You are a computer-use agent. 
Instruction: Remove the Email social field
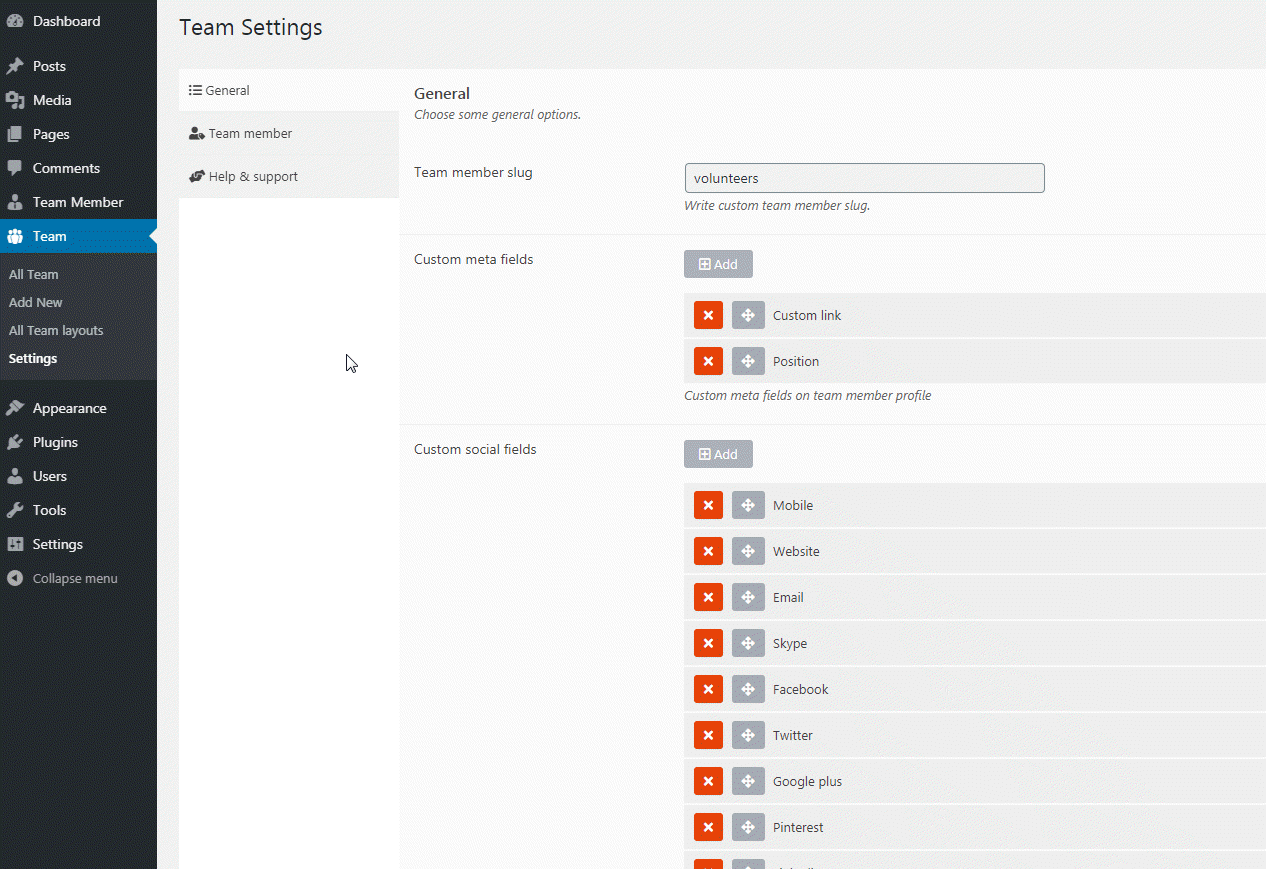[708, 597]
